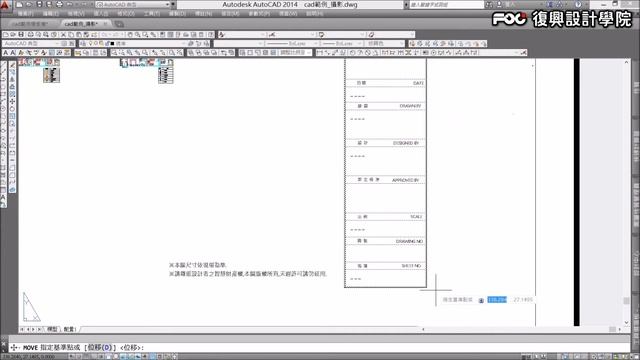
Task: Select the Move tool in Modify toolbar
Action: (12, 101)
